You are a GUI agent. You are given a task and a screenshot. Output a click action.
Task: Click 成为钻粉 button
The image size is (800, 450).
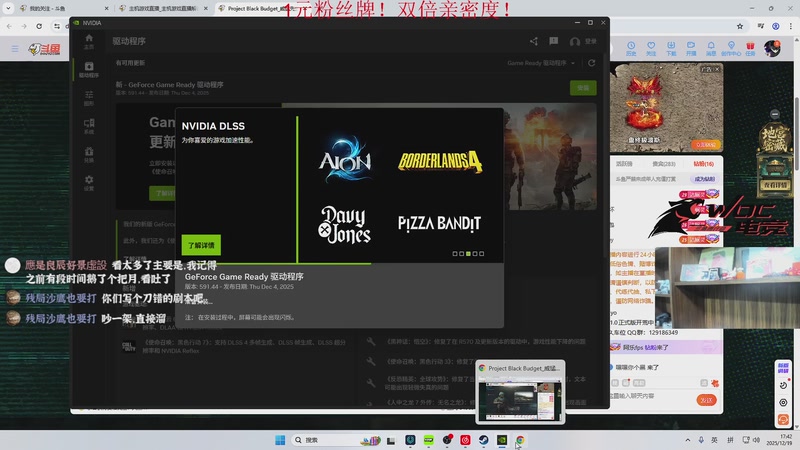coord(704,179)
